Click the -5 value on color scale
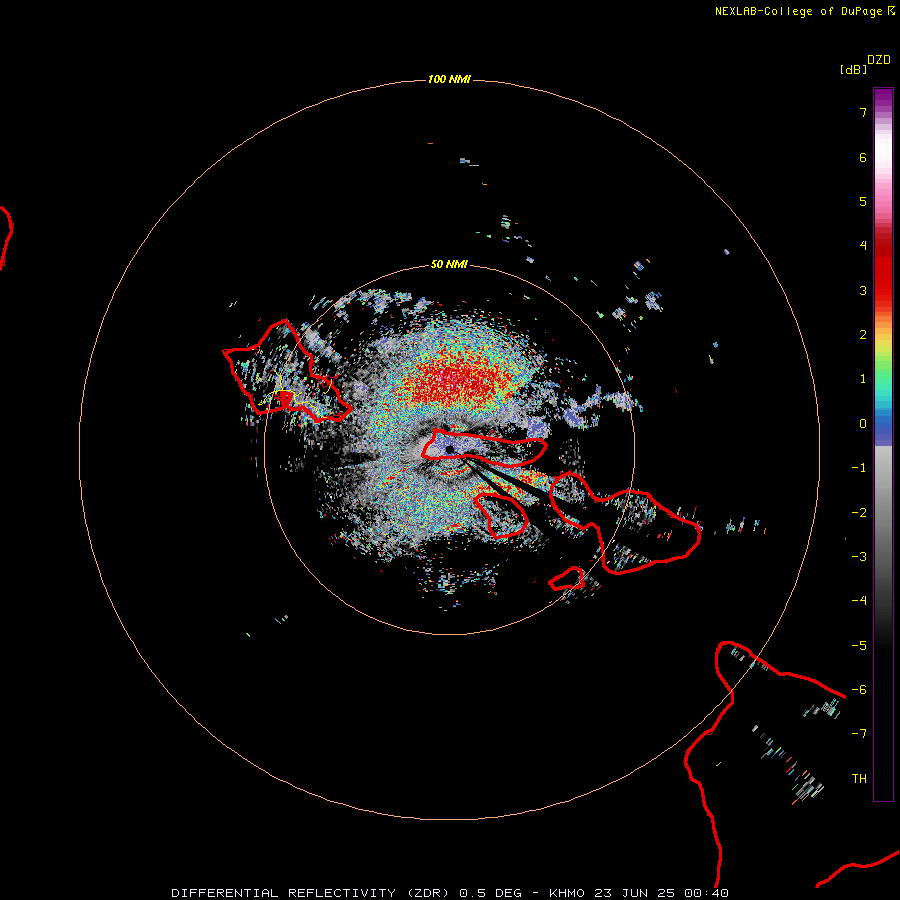Image resolution: width=900 pixels, height=900 pixels. pyautogui.click(x=859, y=645)
